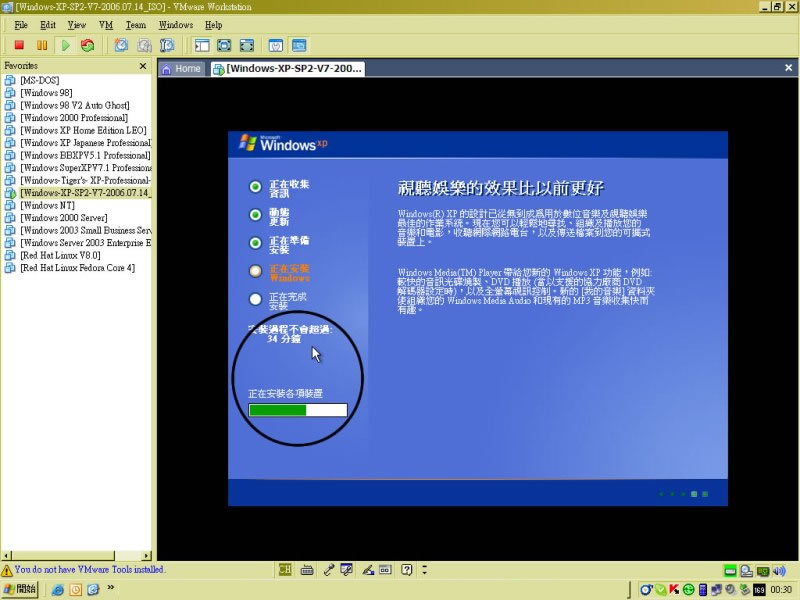
Task: Click the orange clock Quick Launch icon
Action: pos(76,590)
